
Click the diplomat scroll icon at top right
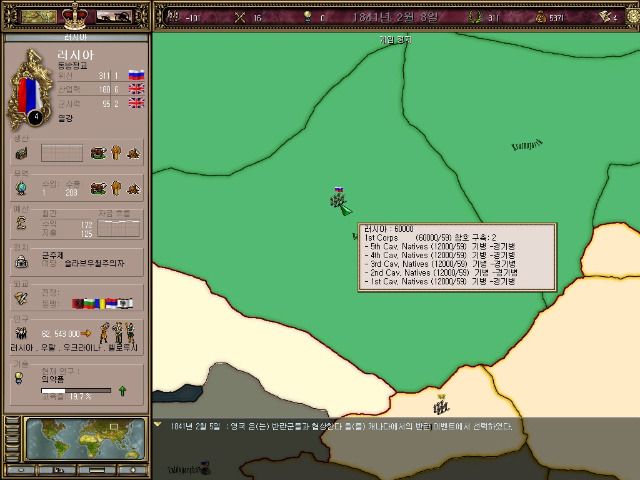pyautogui.click(x=605, y=17)
